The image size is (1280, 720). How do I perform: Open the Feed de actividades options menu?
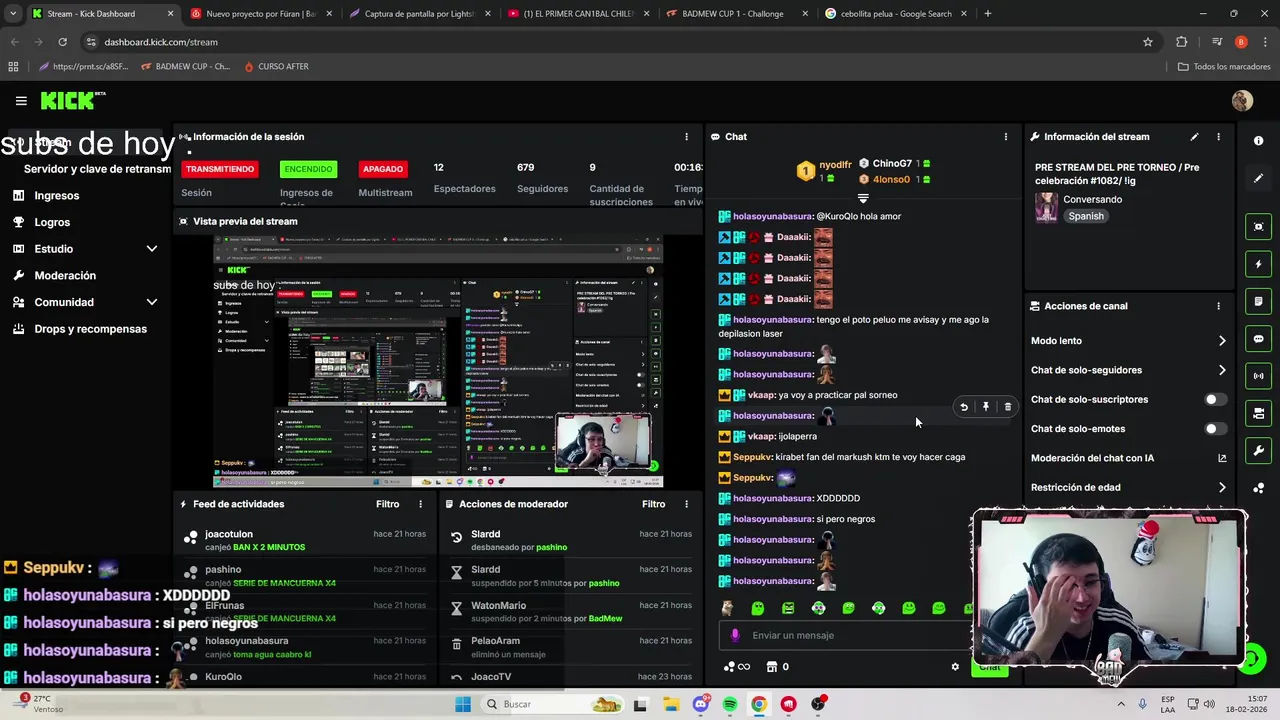[420, 504]
